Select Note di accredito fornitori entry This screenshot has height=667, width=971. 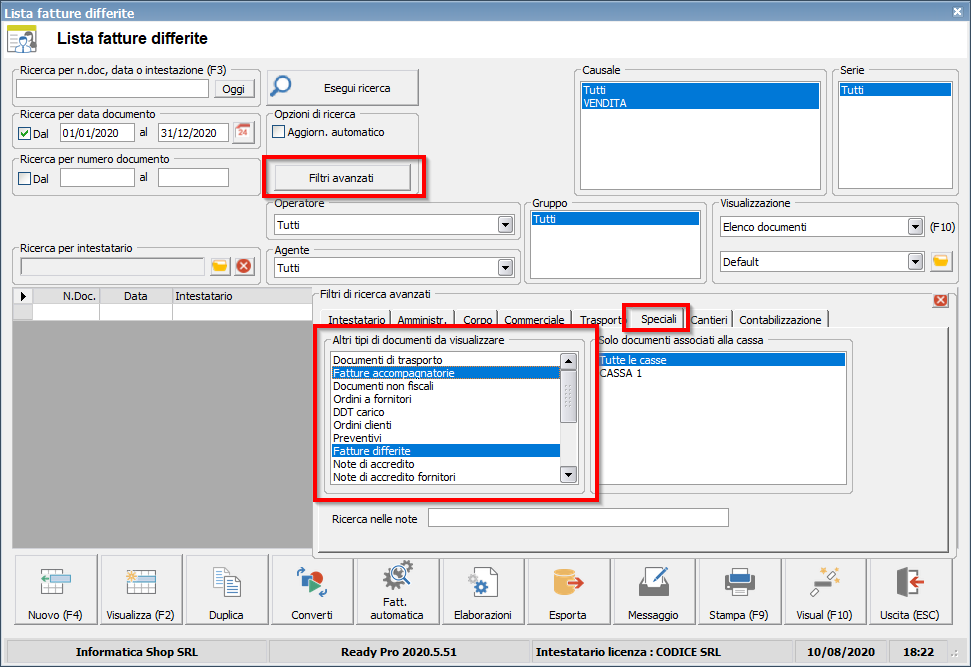[x=446, y=477]
